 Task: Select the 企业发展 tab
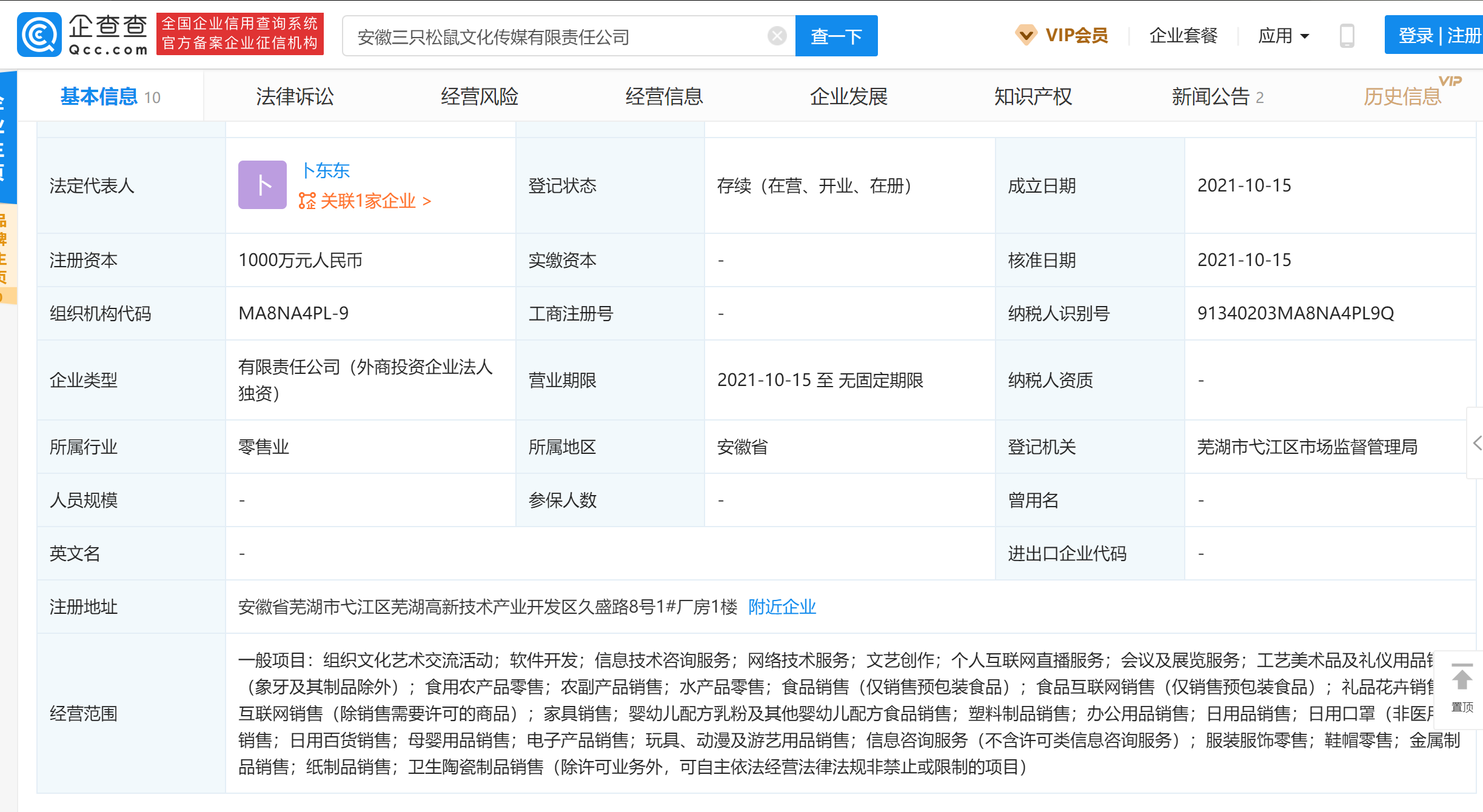pyautogui.click(x=849, y=96)
